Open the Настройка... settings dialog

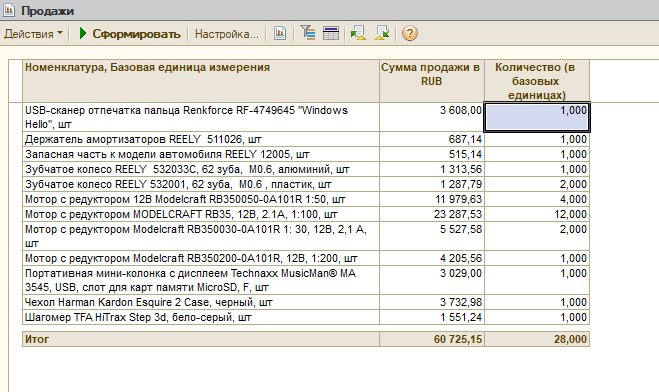(x=227, y=34)
